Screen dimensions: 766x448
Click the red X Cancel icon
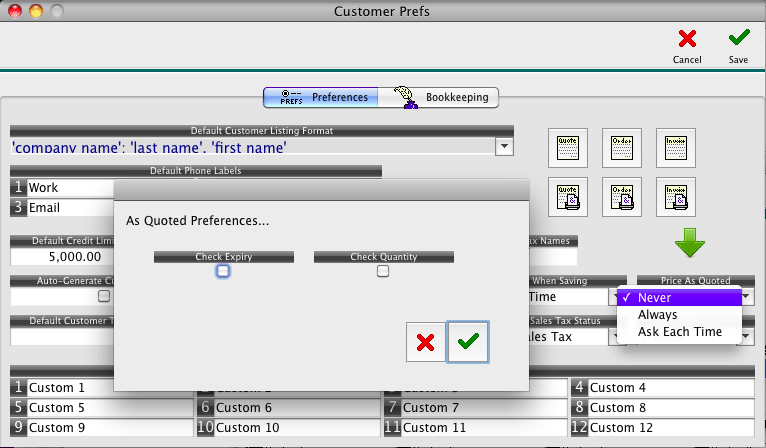(687, 39)
